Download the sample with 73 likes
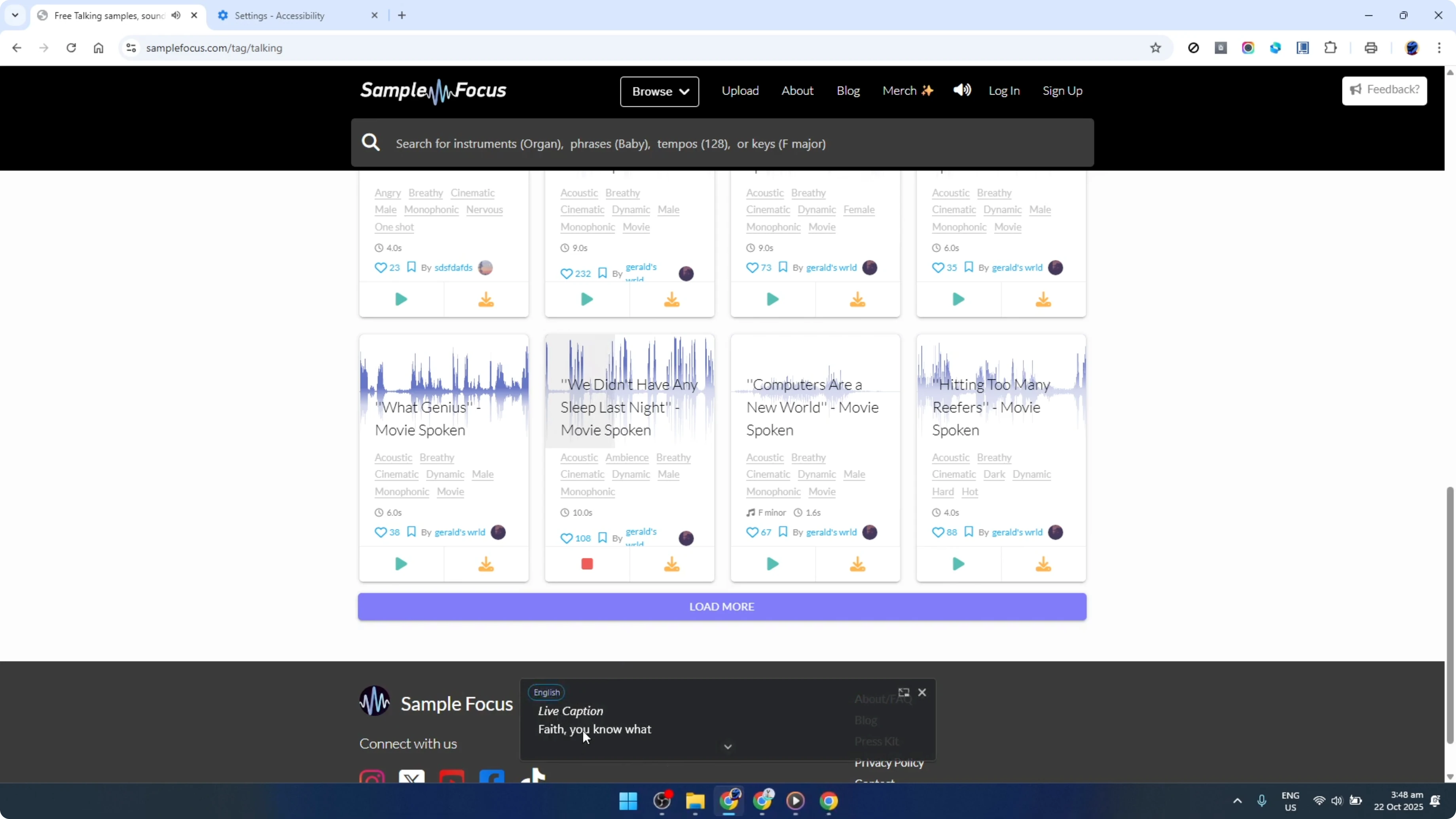1456x819 pixels. (857, 300)
